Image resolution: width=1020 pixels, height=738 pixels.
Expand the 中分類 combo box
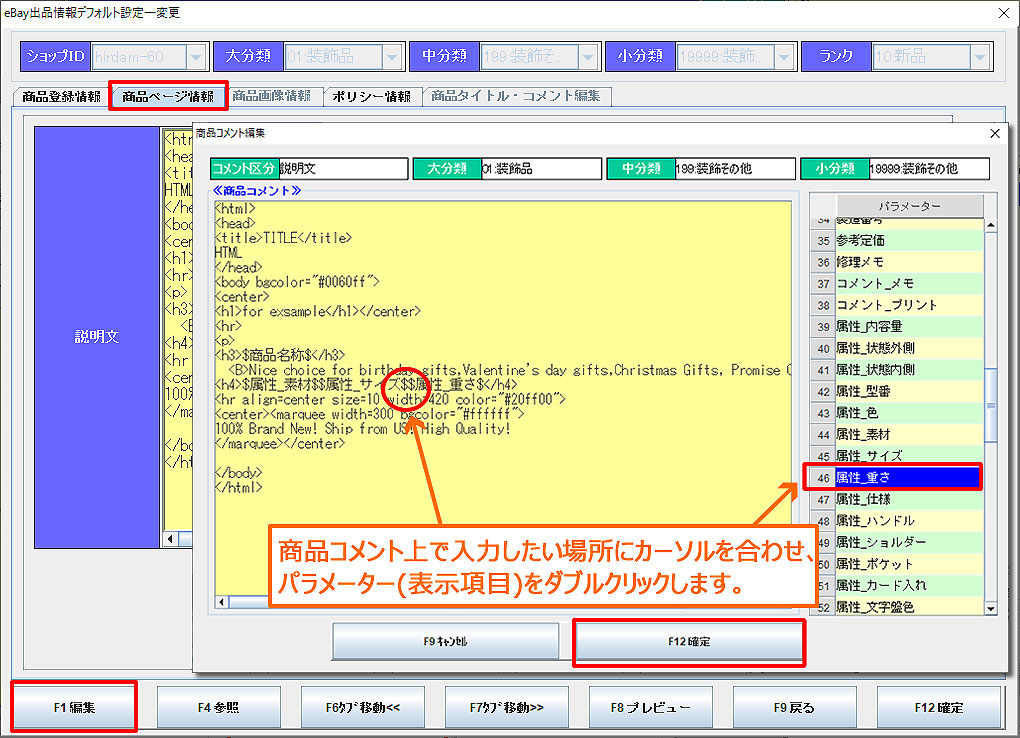tap(587, 57)
